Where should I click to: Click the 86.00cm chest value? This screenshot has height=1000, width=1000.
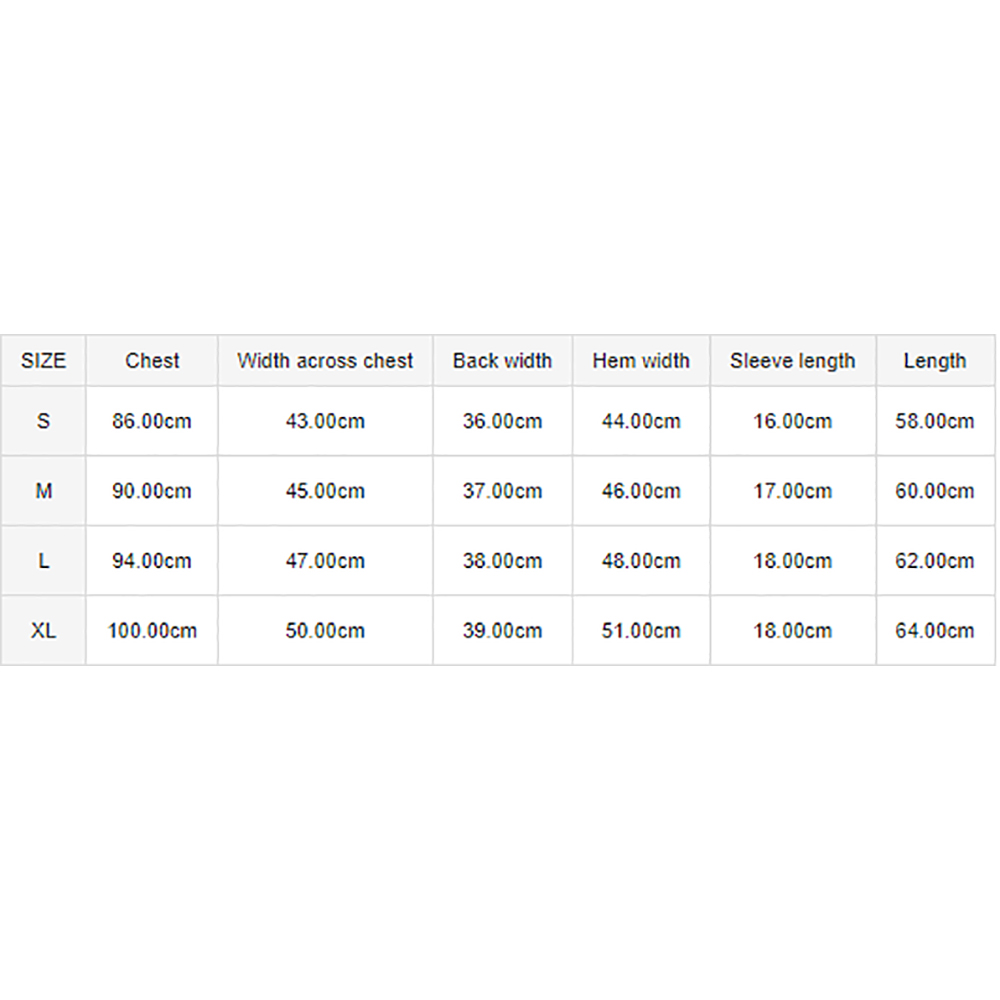click(152, 421)
